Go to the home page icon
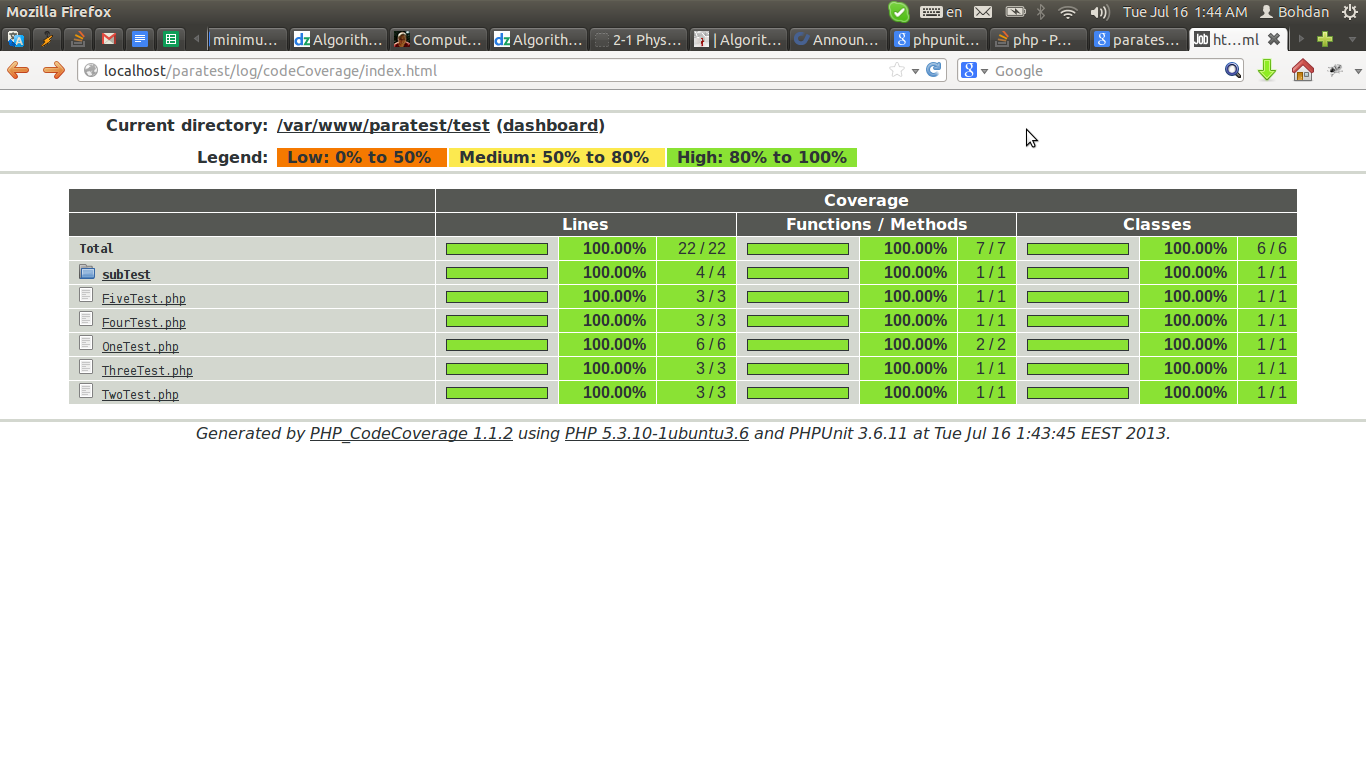This screenshot has height=768, width=1366. click(x=1302, y=70)
